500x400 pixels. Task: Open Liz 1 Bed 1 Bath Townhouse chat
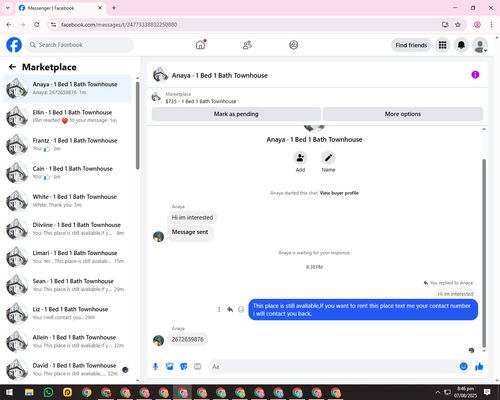[x=67, y=313]
